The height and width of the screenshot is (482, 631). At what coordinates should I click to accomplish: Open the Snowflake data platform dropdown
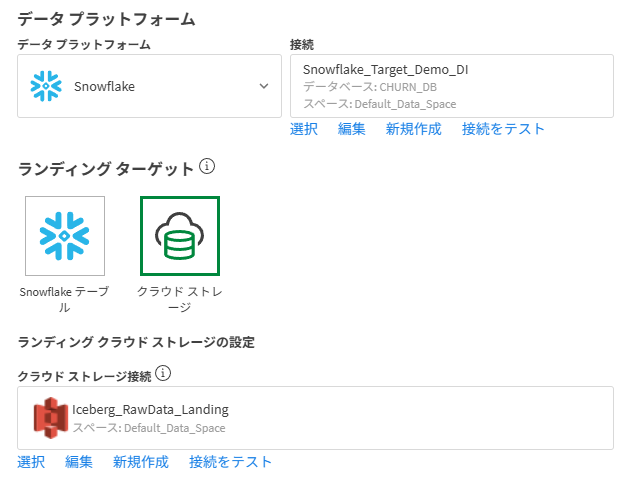149,86
